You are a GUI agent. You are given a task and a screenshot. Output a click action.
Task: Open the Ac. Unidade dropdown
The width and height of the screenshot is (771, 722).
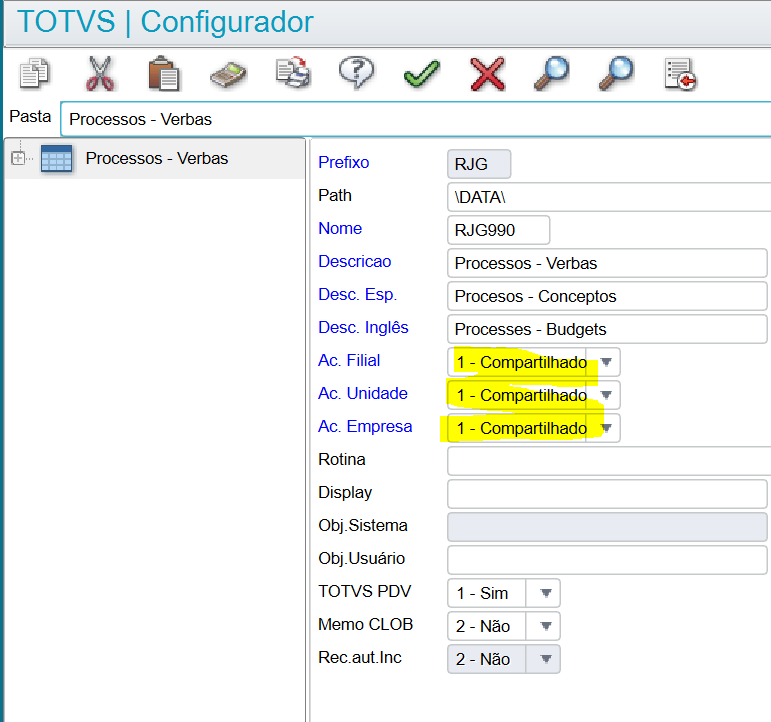click(x=606, y=395)
